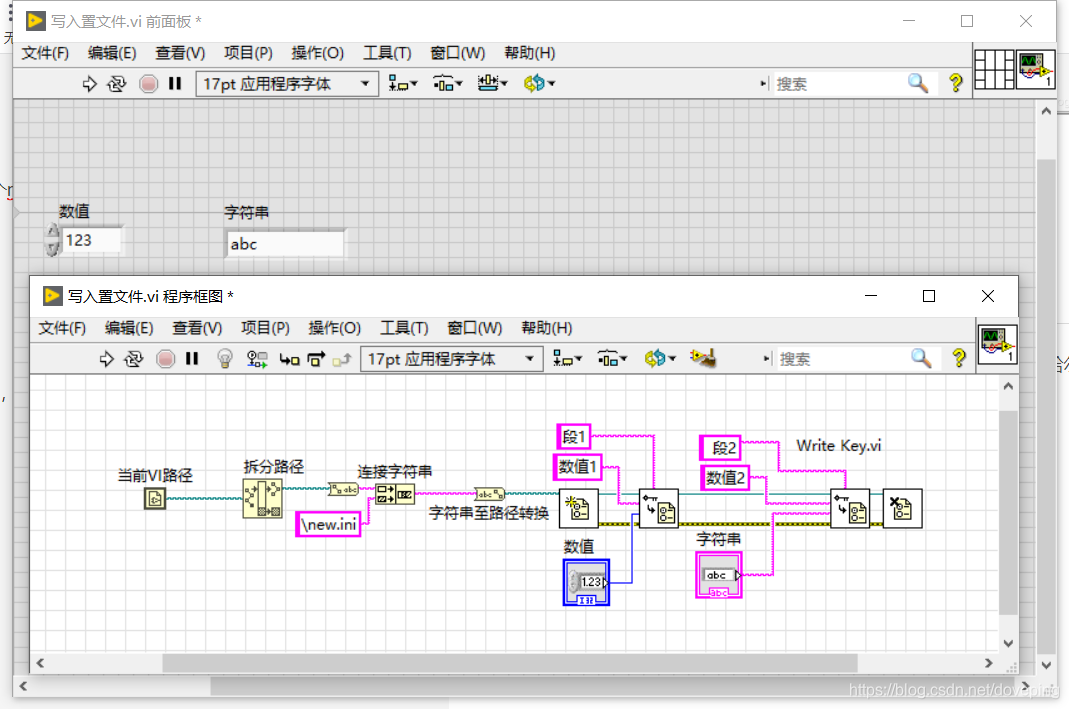Screen dimensions: 1069x709
Task: Abort execution in block diagram toolbar
Action: click(x=165, y=359)
